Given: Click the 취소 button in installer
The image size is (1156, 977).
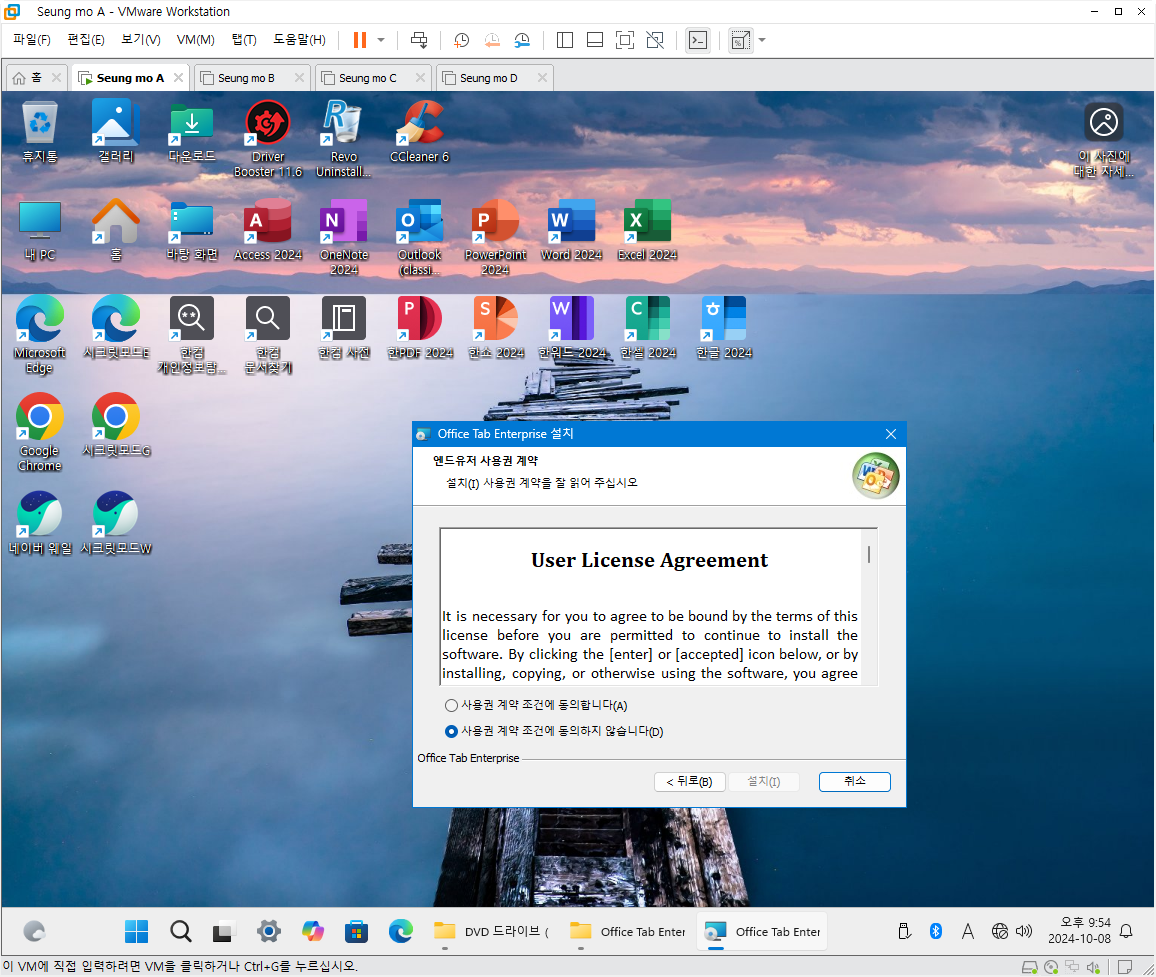Looking at the screenshot, I should tap(854, 782).
